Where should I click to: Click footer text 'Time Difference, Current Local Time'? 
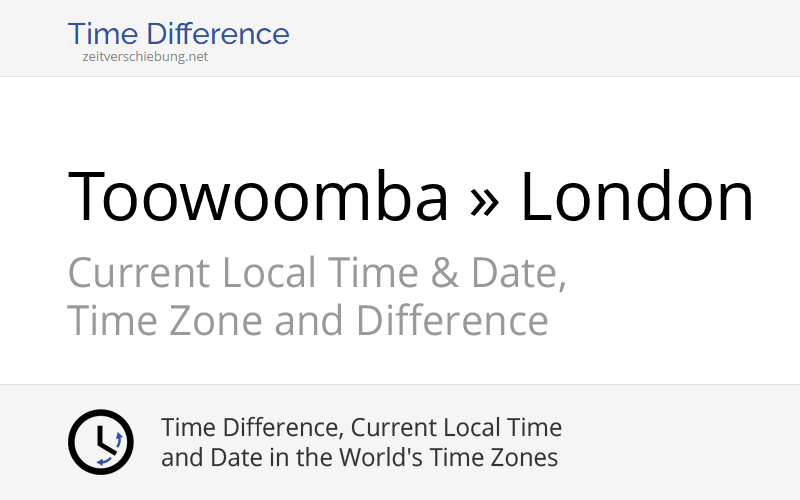(361, 428)
